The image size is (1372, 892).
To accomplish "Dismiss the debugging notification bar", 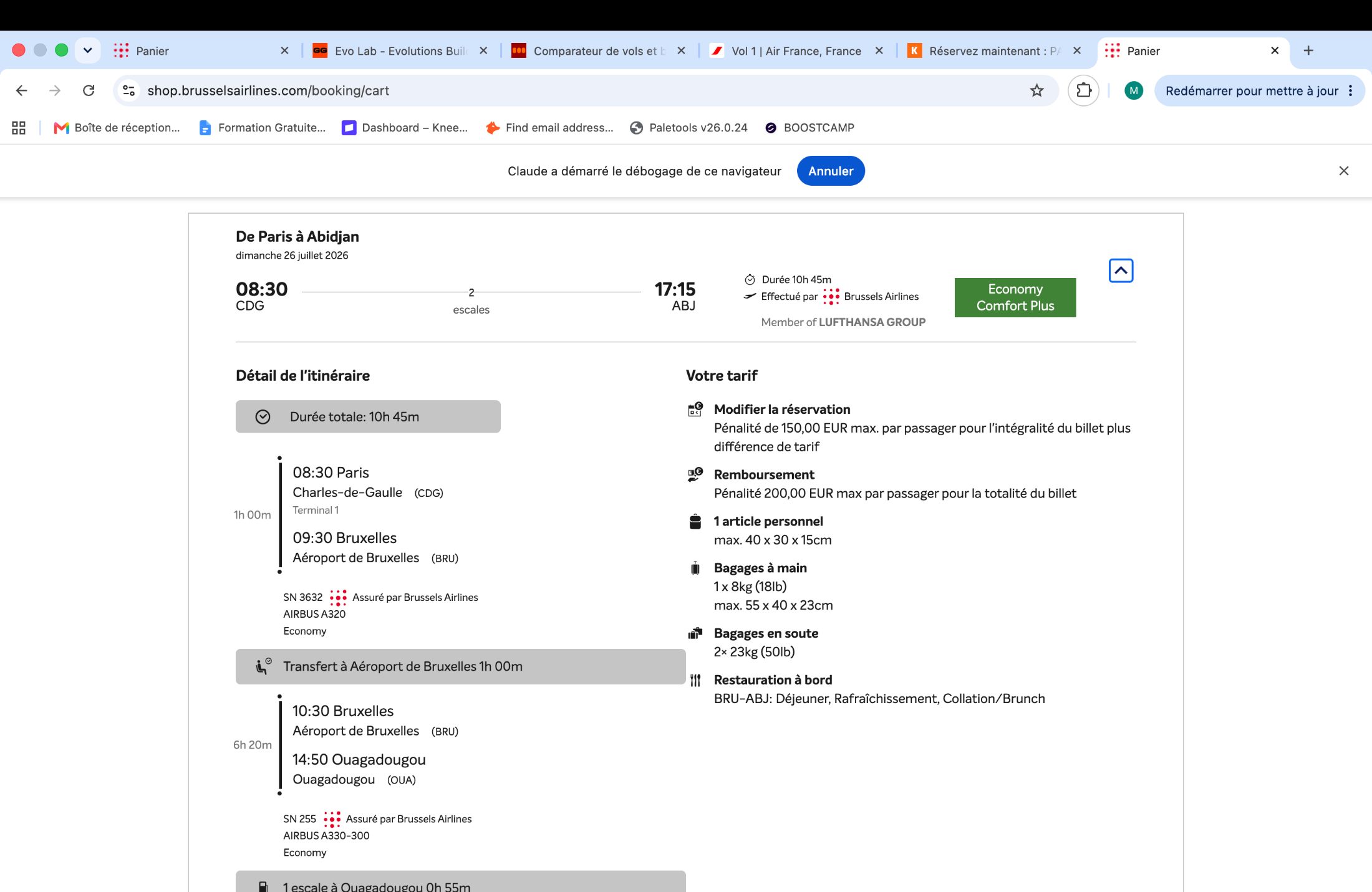I will point(1344,171).
